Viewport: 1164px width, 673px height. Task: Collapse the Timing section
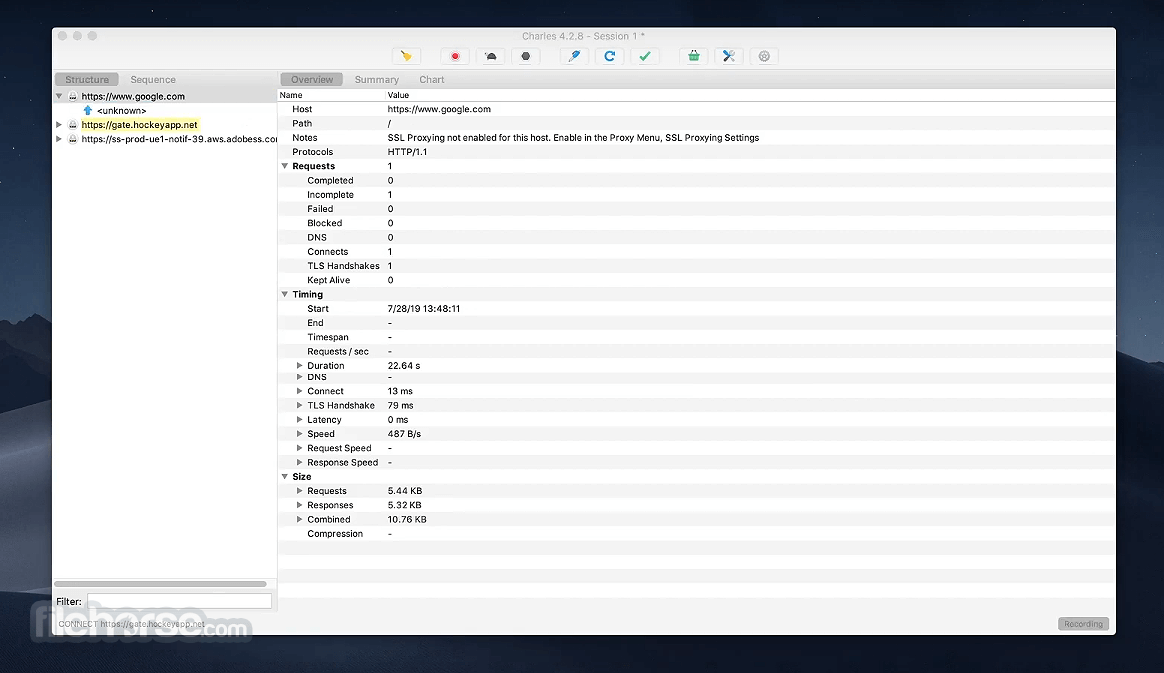click(285, 295)
